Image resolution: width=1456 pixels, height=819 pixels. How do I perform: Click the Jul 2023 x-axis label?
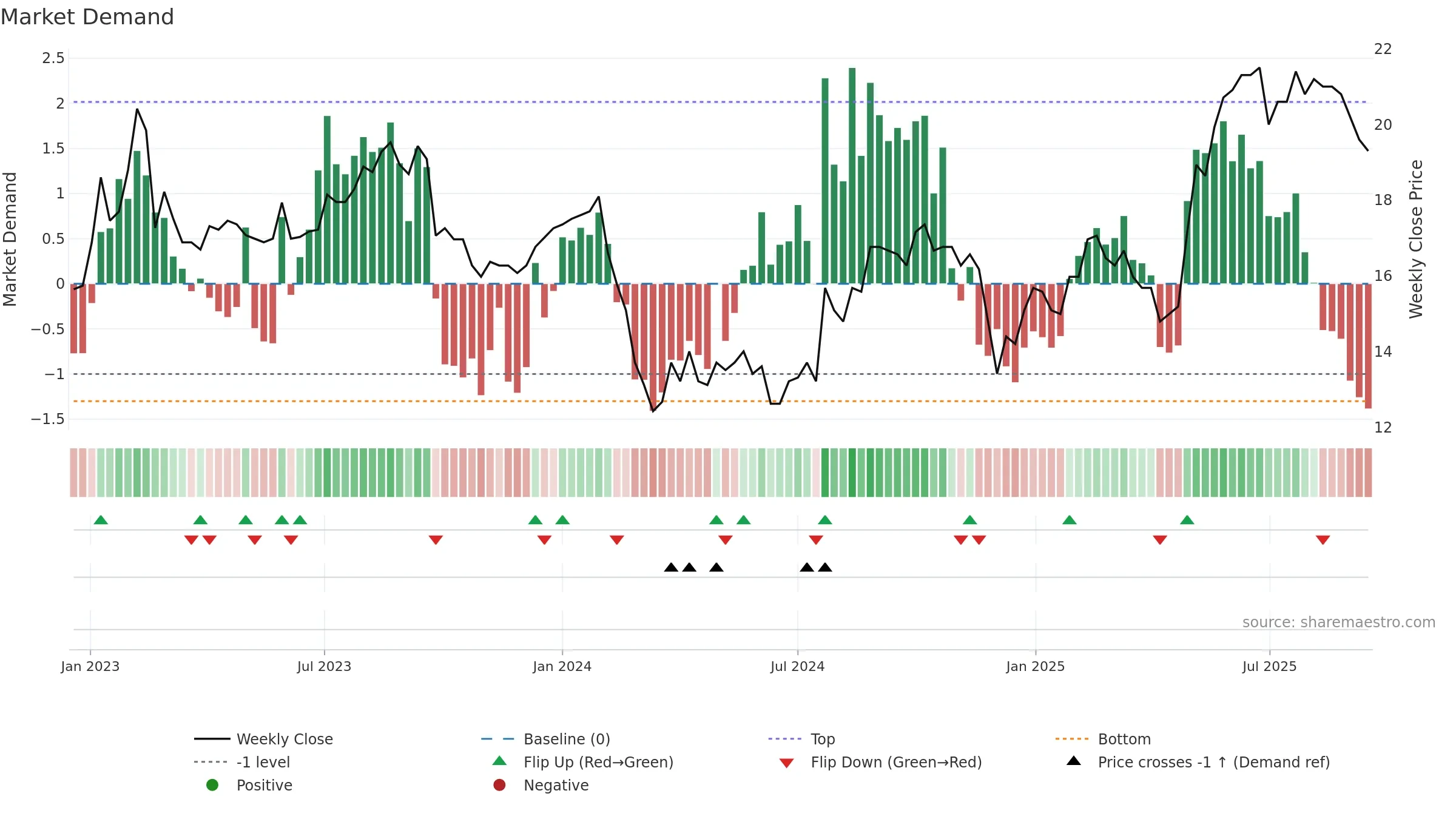(x=324, y=666)
